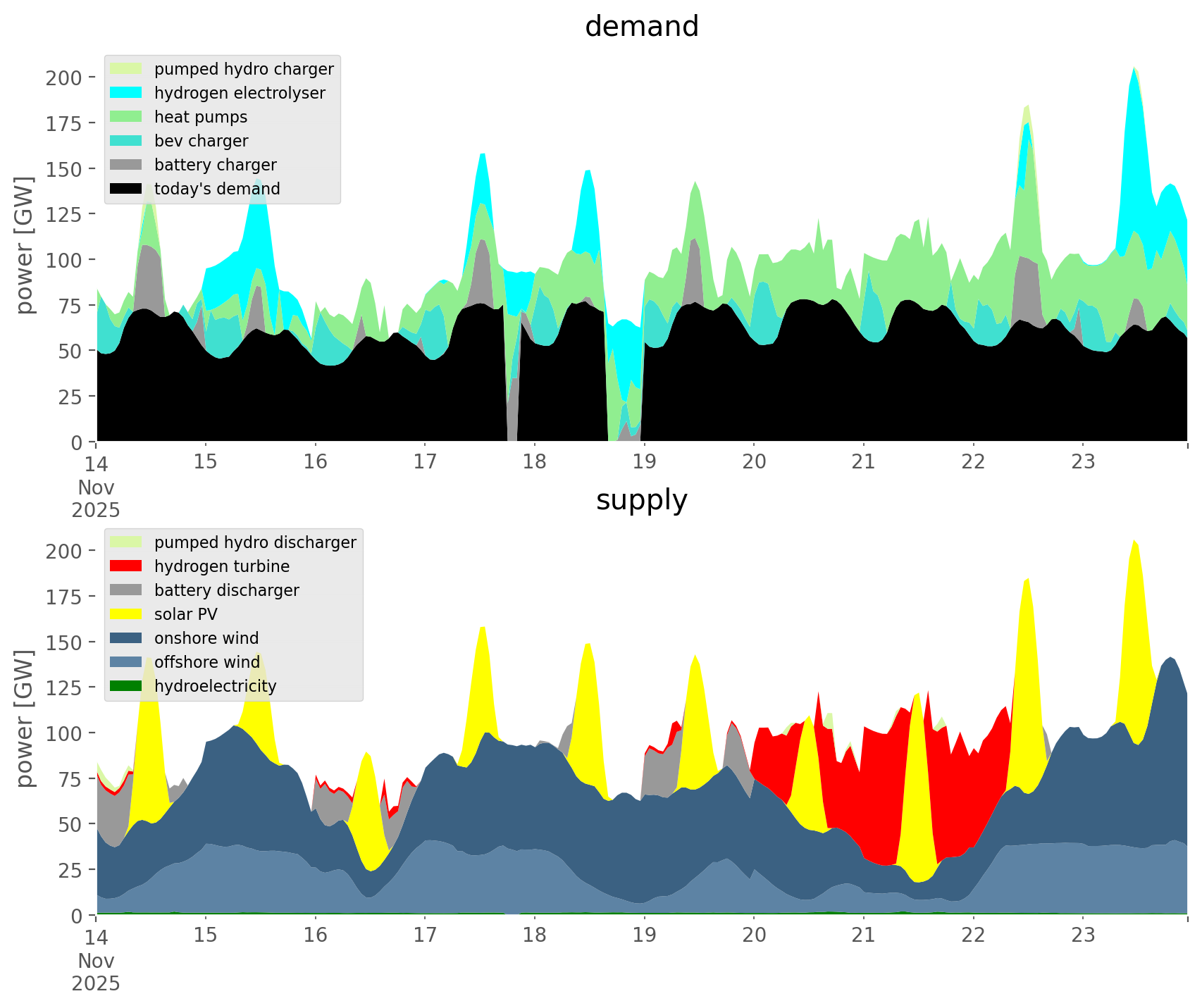Click the today's demand black legend swatch

(126, 189)
